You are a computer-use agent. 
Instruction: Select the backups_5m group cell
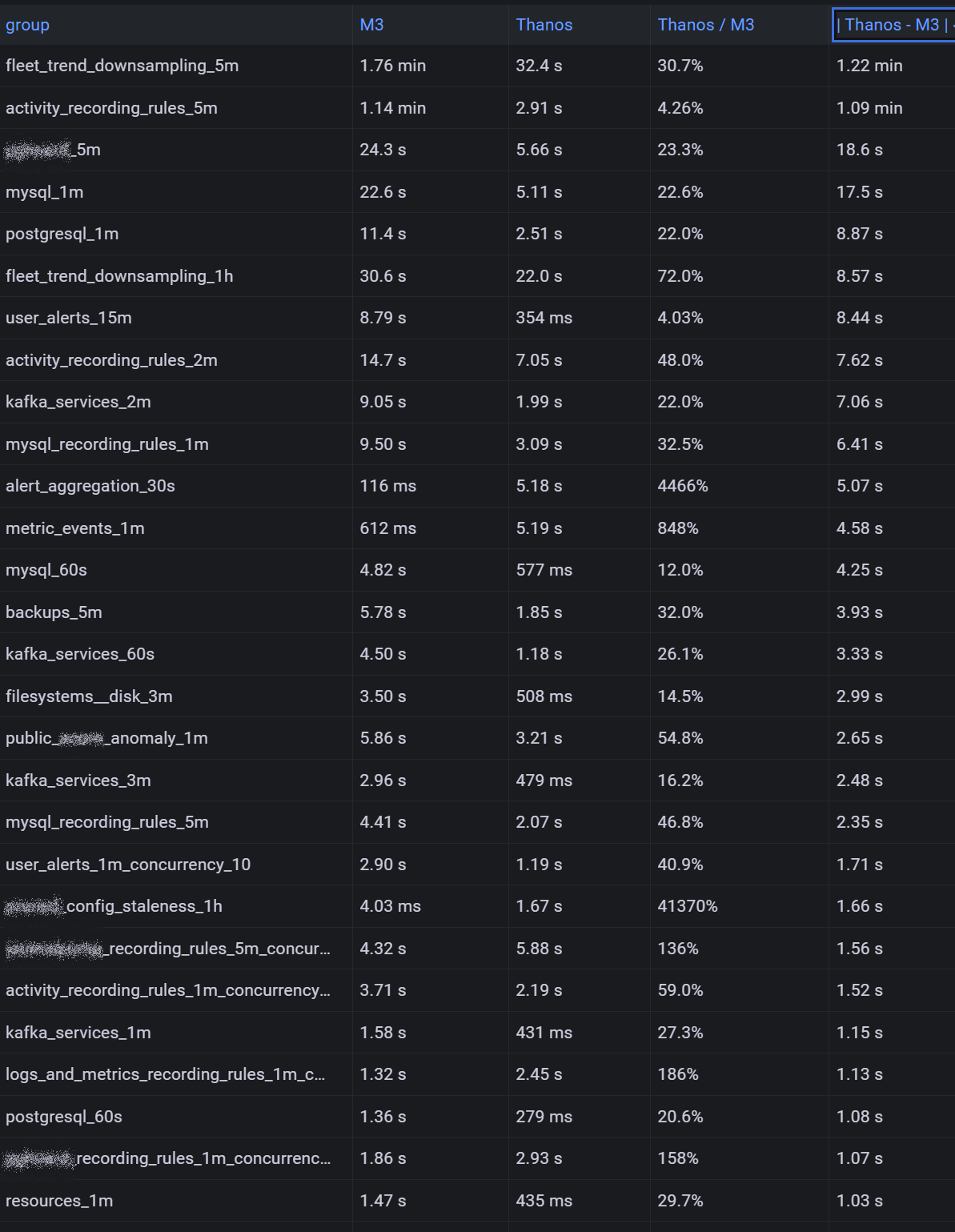click(54, 612)
